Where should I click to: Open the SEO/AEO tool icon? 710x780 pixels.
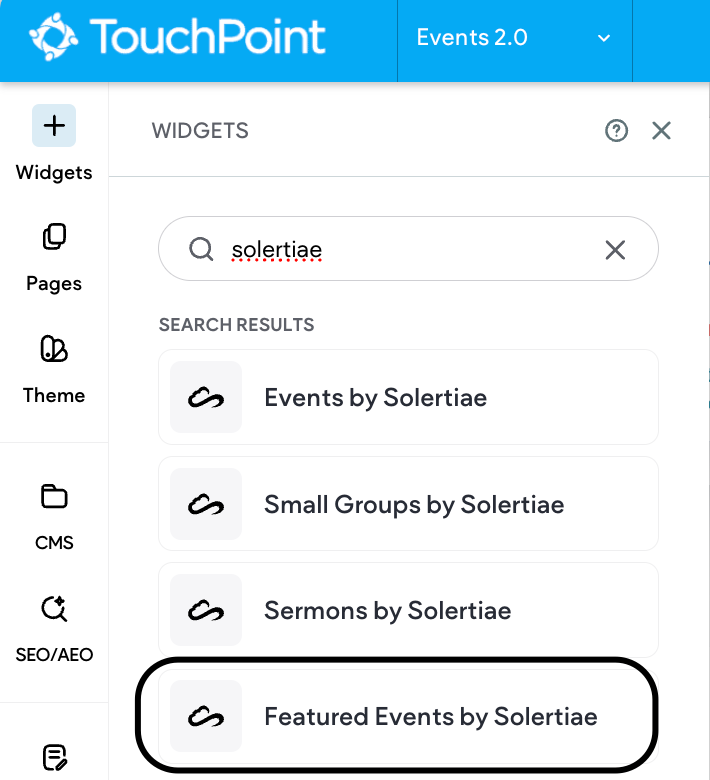click(54, 609)
